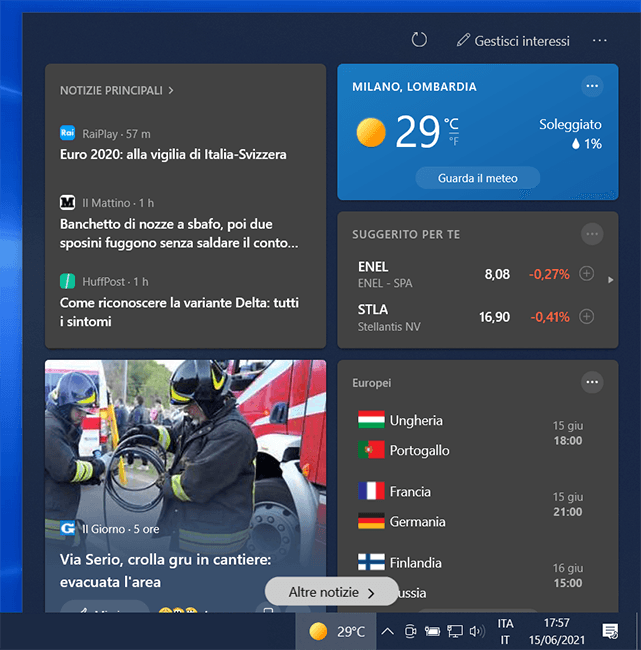
Task: Open volume speaker tray icon
Action: (x=477, y=632)
